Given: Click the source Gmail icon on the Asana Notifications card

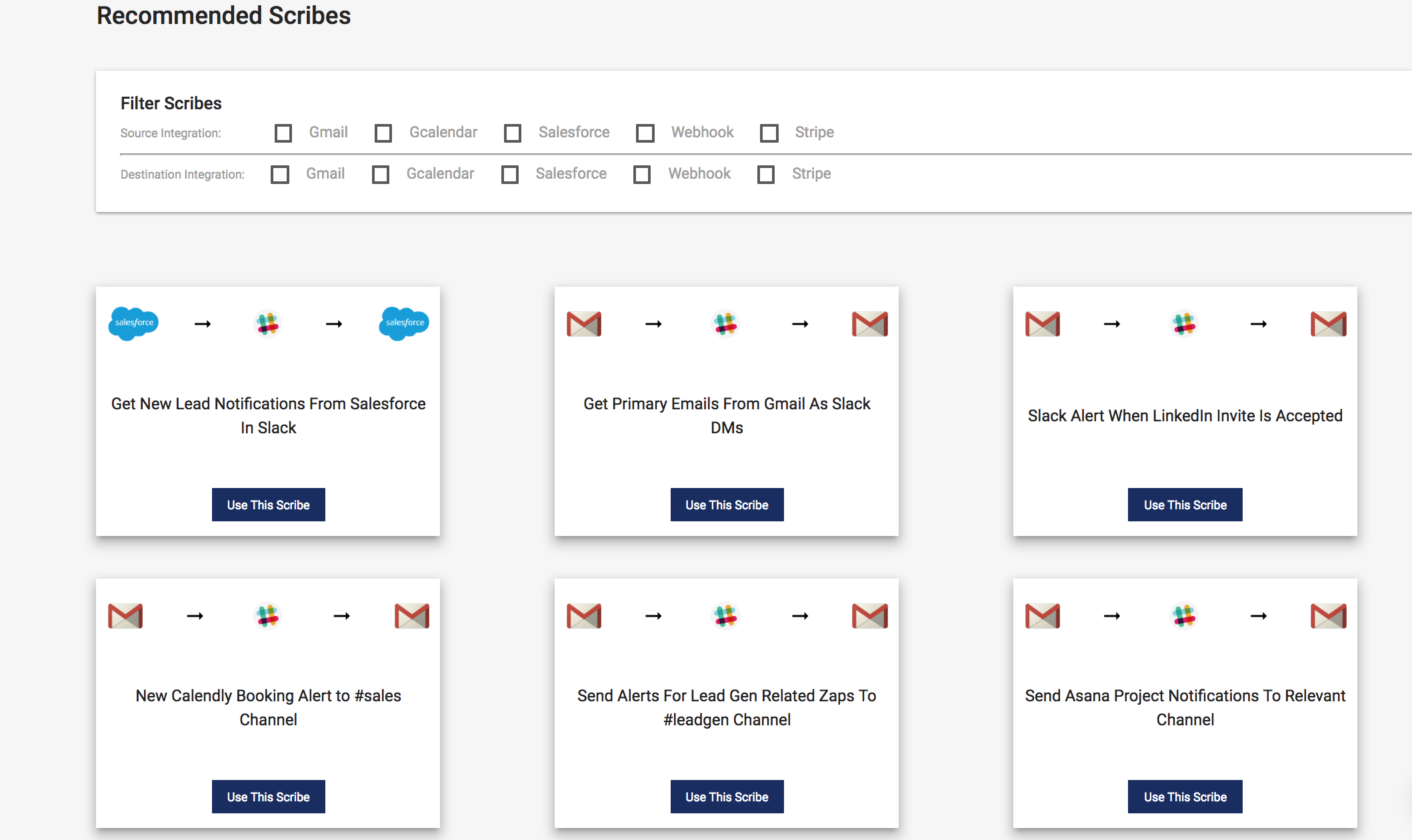Looking at the screenshot, I should coord(1043,616).
